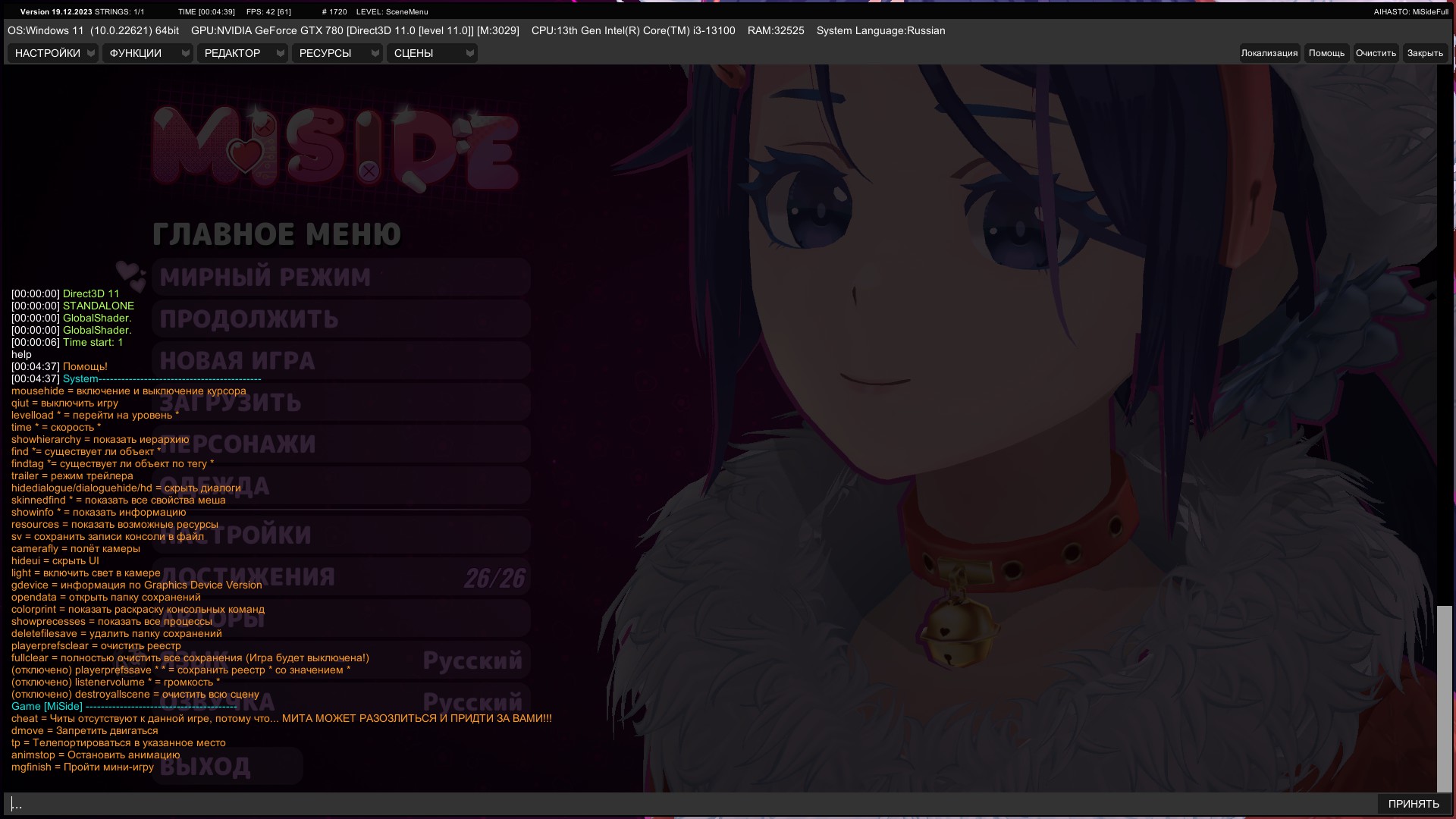Open console help with Помощь button
The width and height of the screenshot is (1456, 819).
point(1326,53)
